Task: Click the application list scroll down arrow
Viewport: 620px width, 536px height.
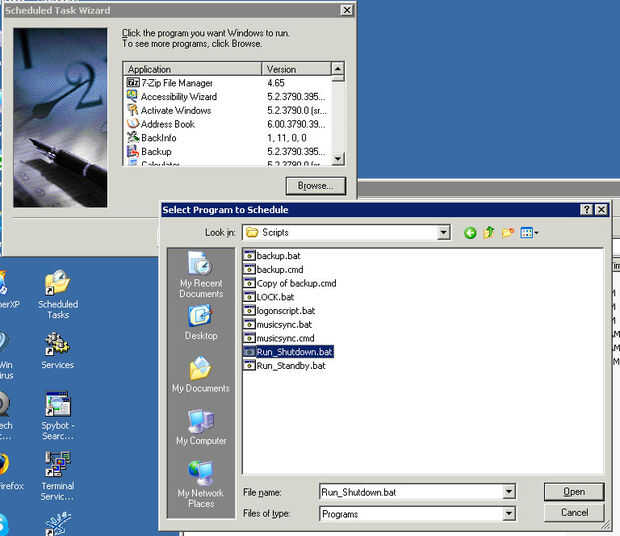Action: coord(337,159)
